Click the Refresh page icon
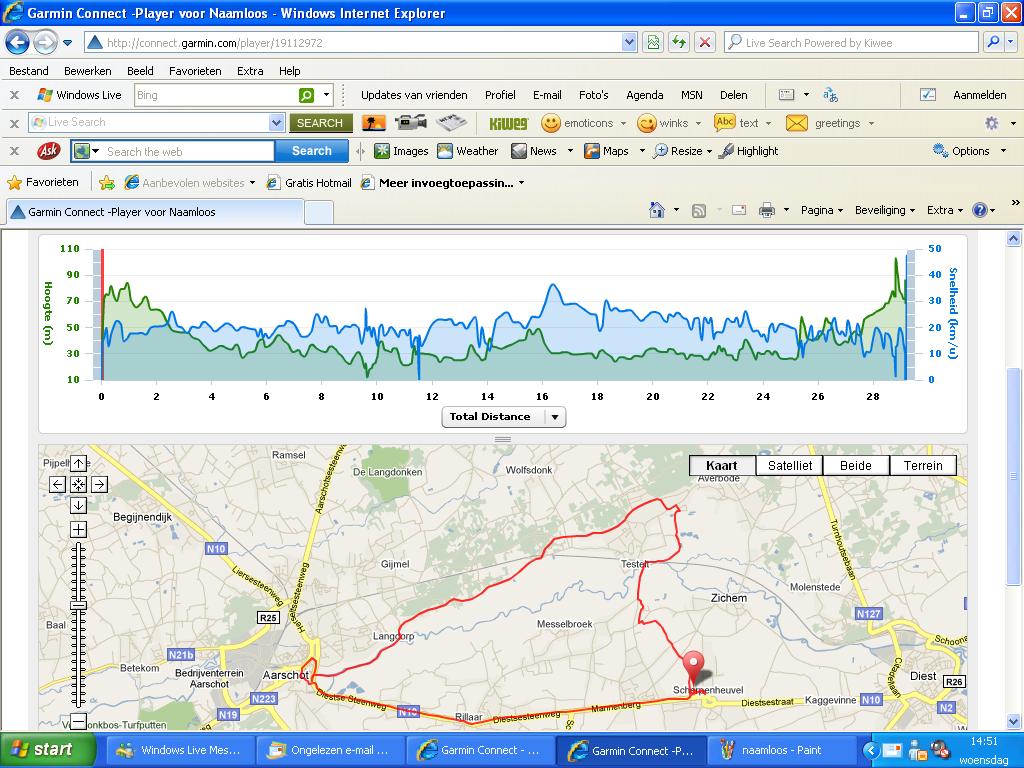 point(679,43)
